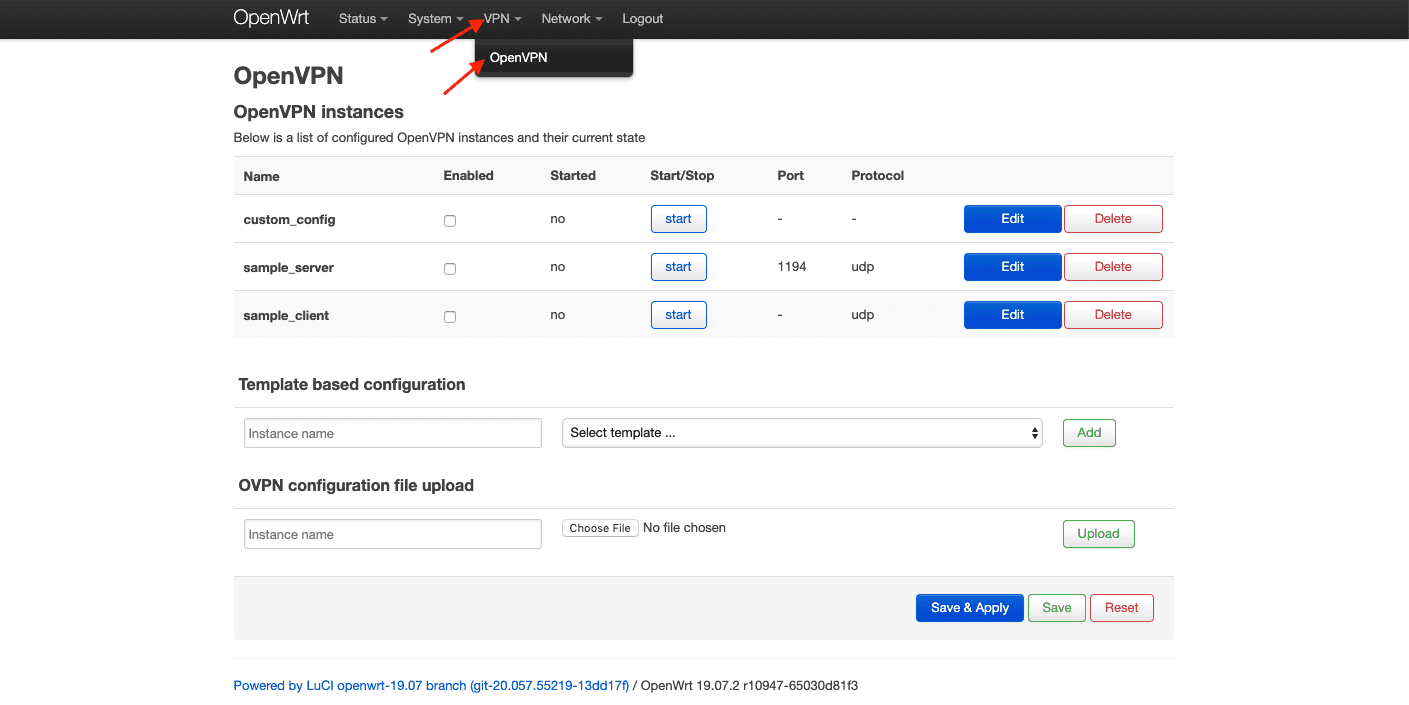Start the sample_server instance

click(x=678, y=267)
